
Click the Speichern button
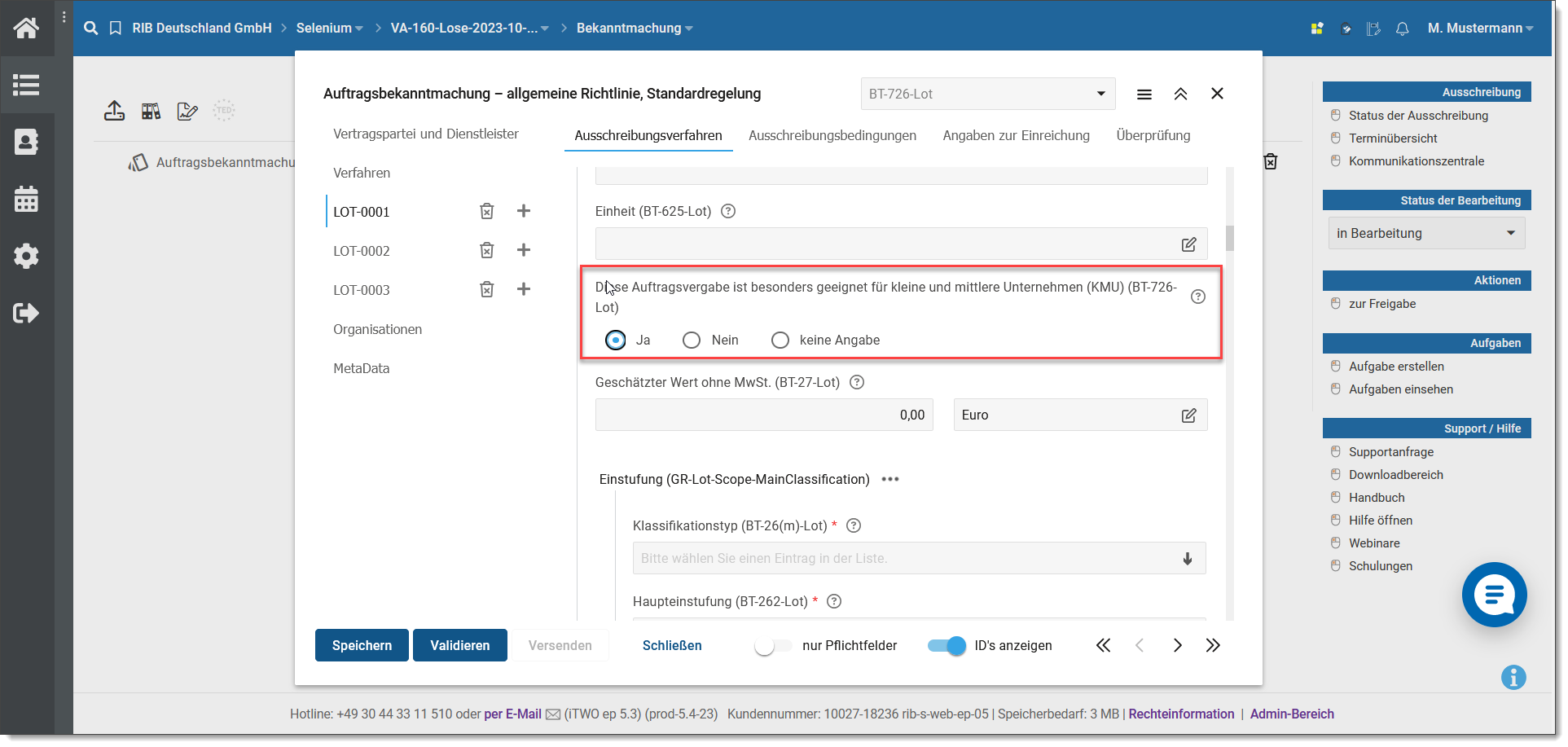362,645
